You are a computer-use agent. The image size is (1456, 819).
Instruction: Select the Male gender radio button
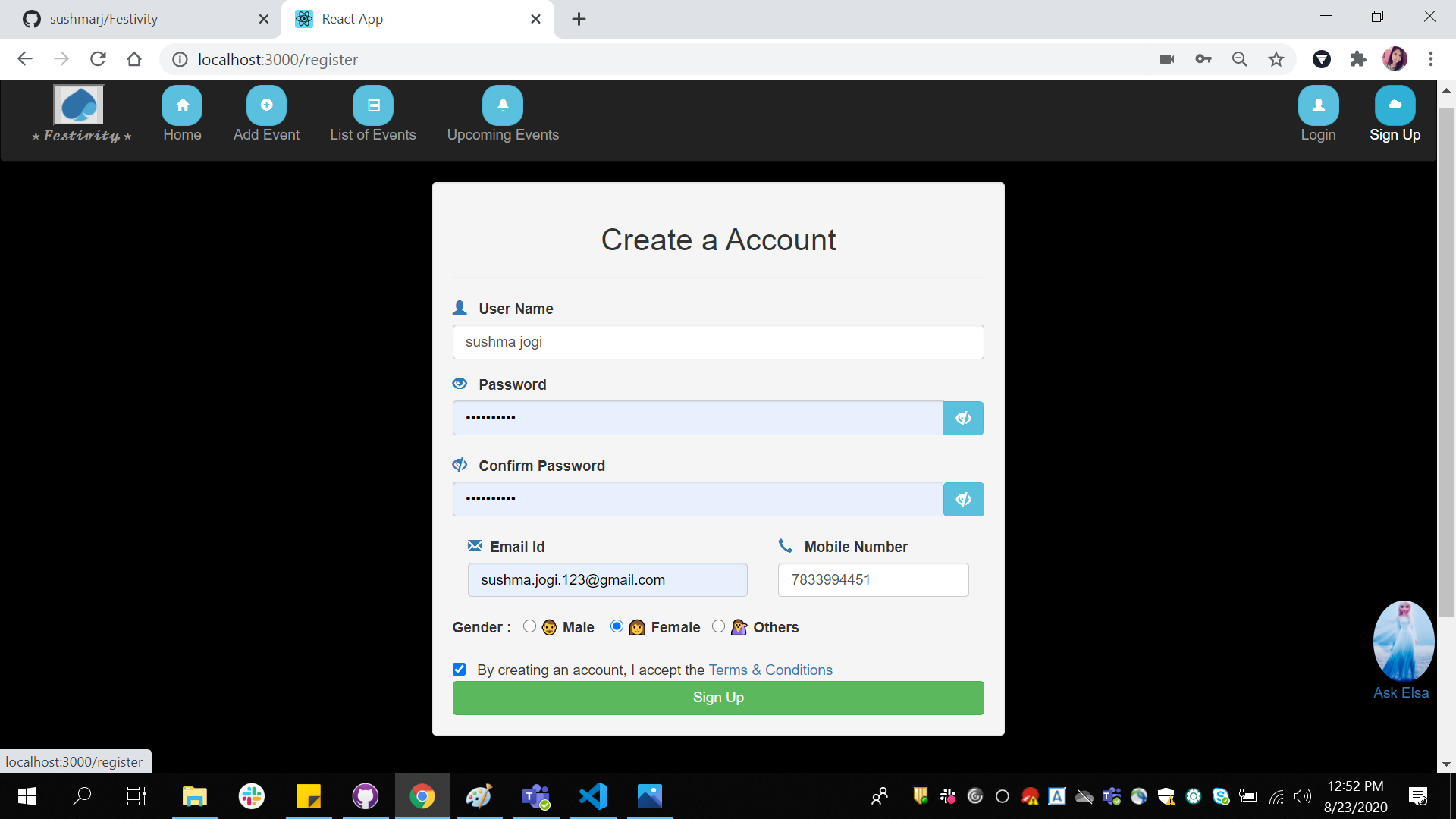pos(529,626)
